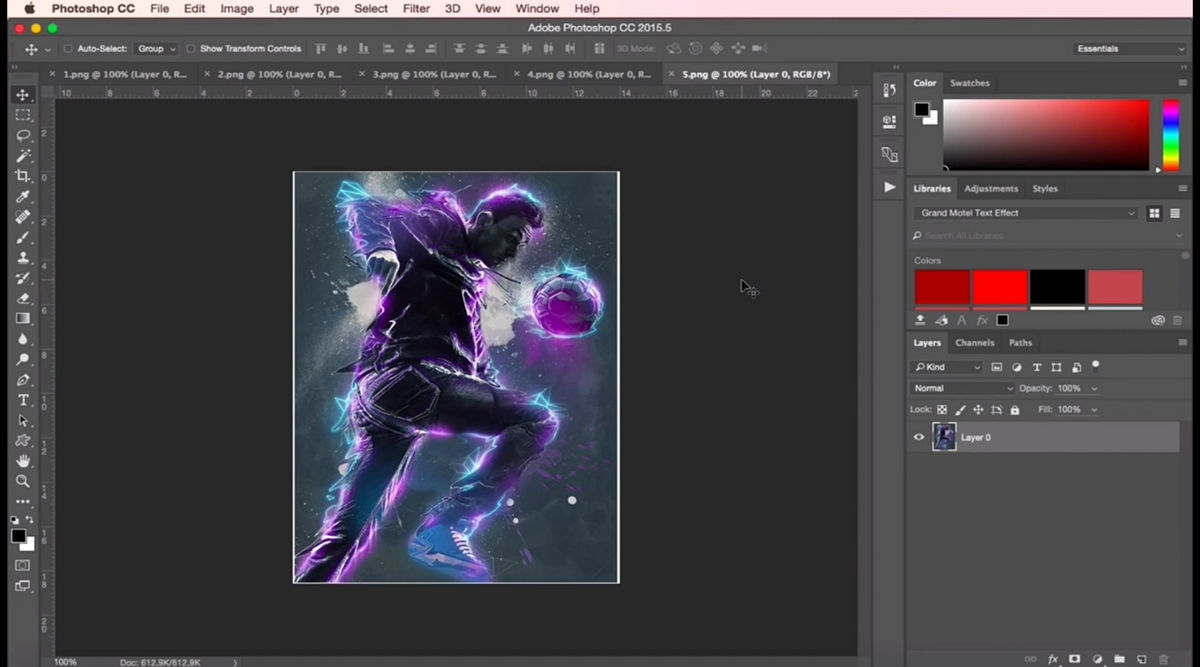
Task: Select the Move tool in the toolbox
Action: click(23, 94)
